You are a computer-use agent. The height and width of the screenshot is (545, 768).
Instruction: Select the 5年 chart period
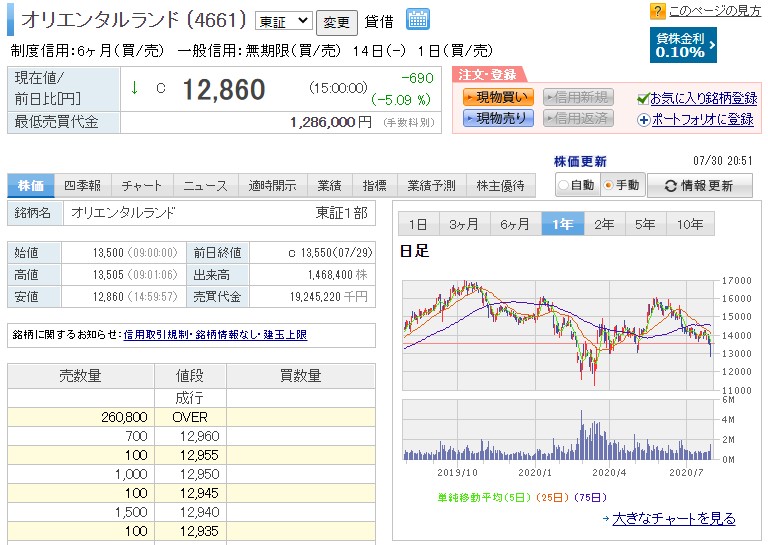pyautogui.click(x=645, y=224)
